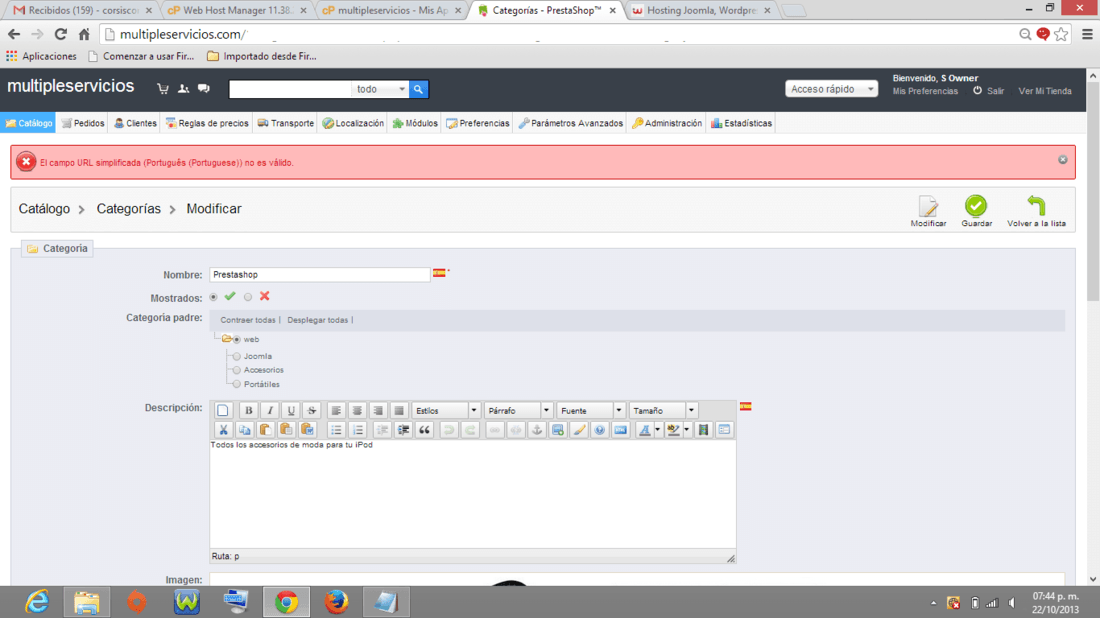The height and width of the screenshot is (618, 1100).
Task: Open the Estadísticas menu tab
Action: tap(742, 123)
